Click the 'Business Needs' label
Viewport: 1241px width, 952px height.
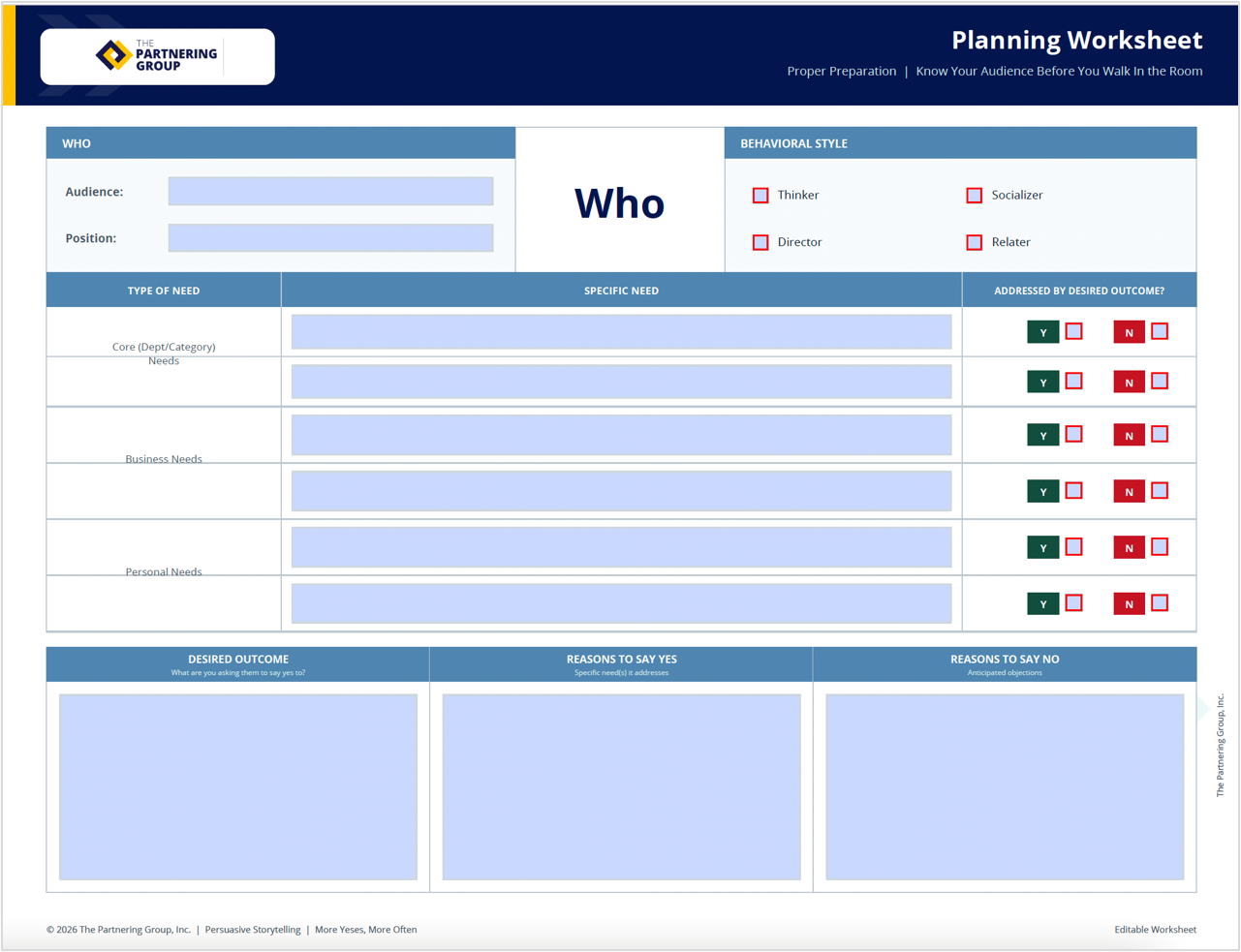164,459
